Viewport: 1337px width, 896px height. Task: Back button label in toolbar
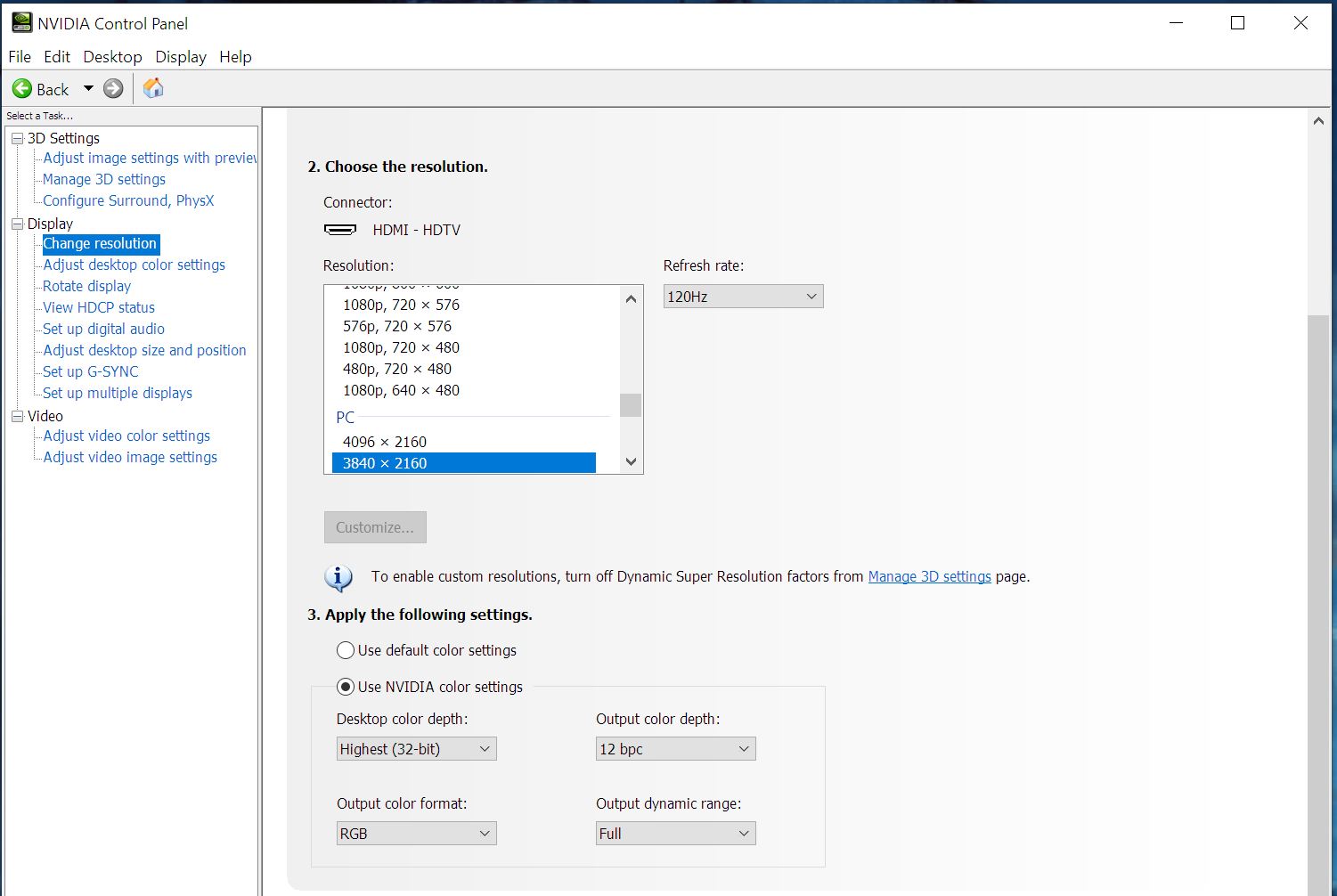pyautogui.click(x=53, y=89)
